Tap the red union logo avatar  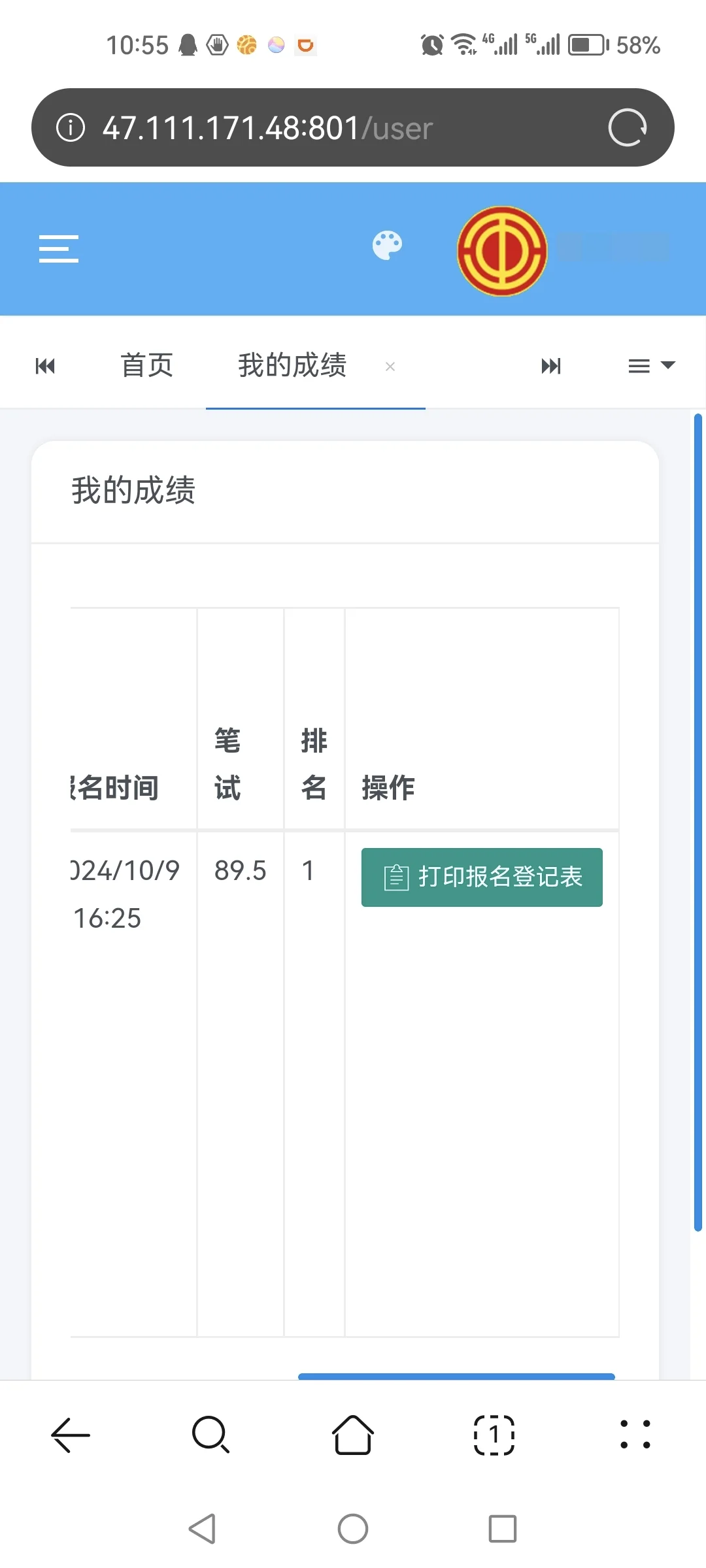pos(502,251)
